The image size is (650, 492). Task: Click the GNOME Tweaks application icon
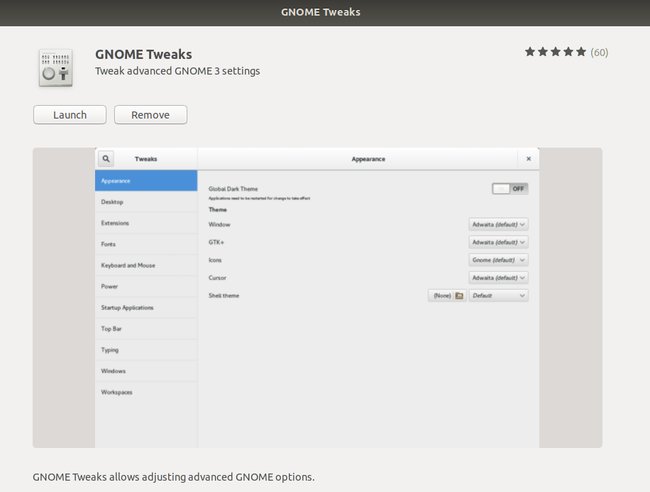pyautogui.click(x=56, y=68)
